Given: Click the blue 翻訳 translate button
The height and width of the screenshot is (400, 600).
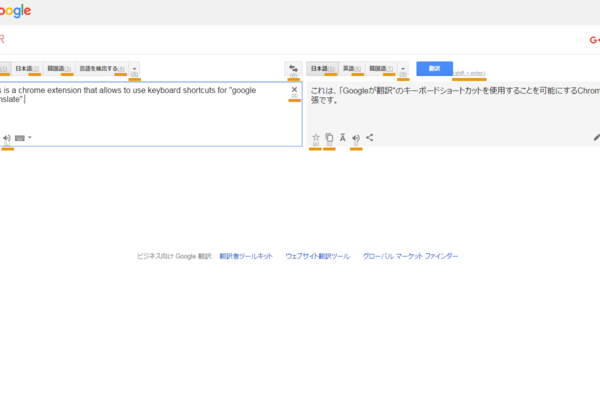Looking at the screenshot, I should coord(435,69).
